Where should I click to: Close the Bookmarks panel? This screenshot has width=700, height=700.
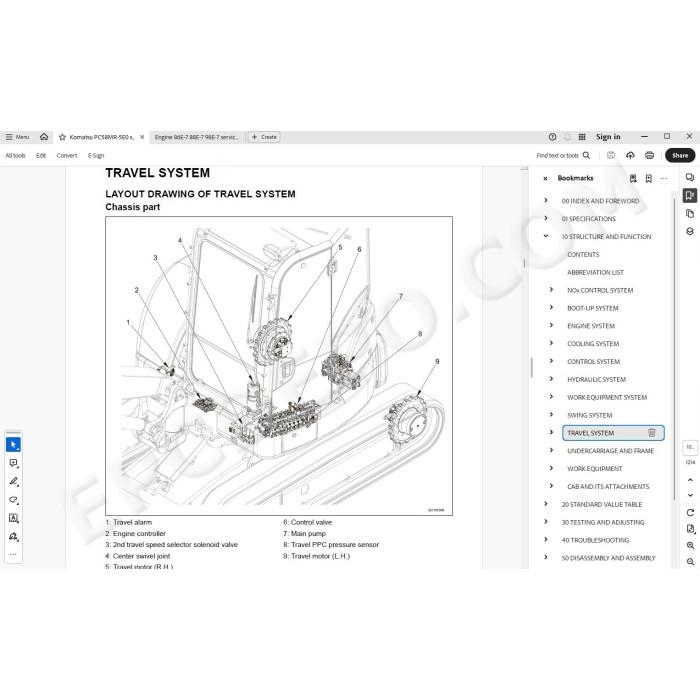(x=545, y=179)
